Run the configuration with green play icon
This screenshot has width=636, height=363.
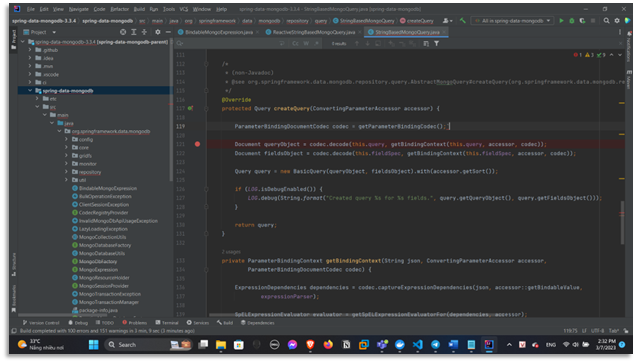pos(561,21)
